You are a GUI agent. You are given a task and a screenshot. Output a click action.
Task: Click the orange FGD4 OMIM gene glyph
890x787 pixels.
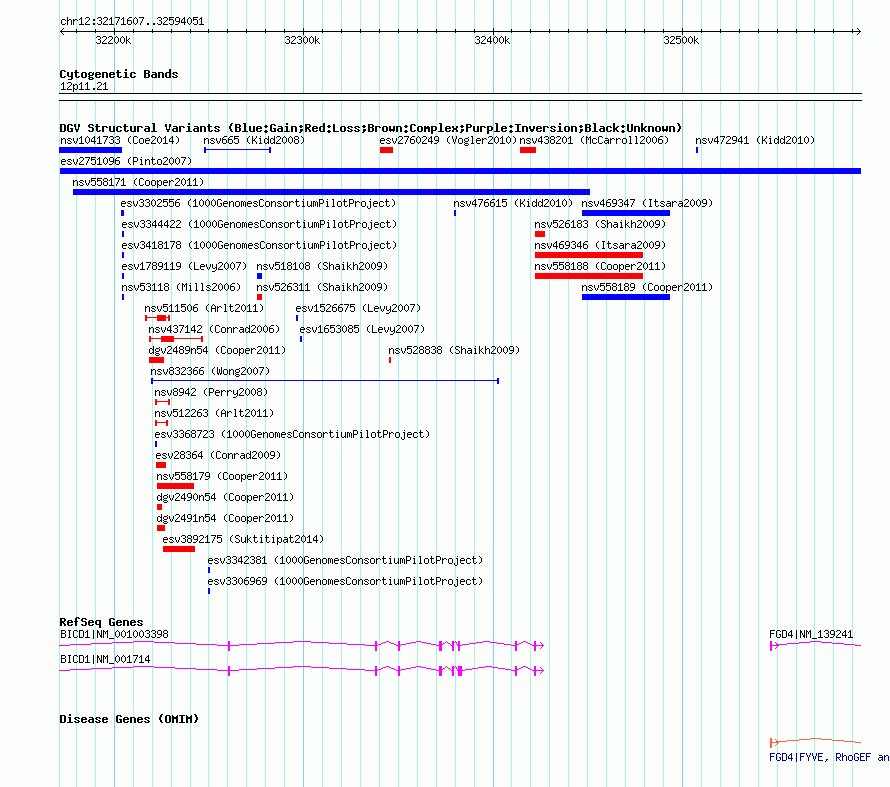[x=816, y=742]
